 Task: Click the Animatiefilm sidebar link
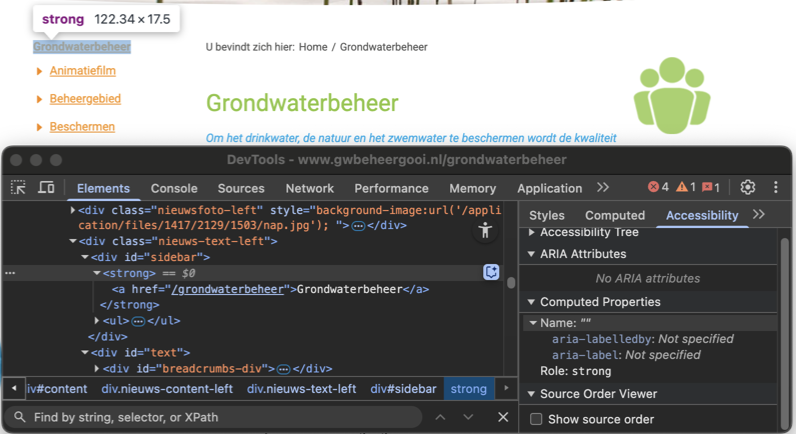(x=82, y=71)
